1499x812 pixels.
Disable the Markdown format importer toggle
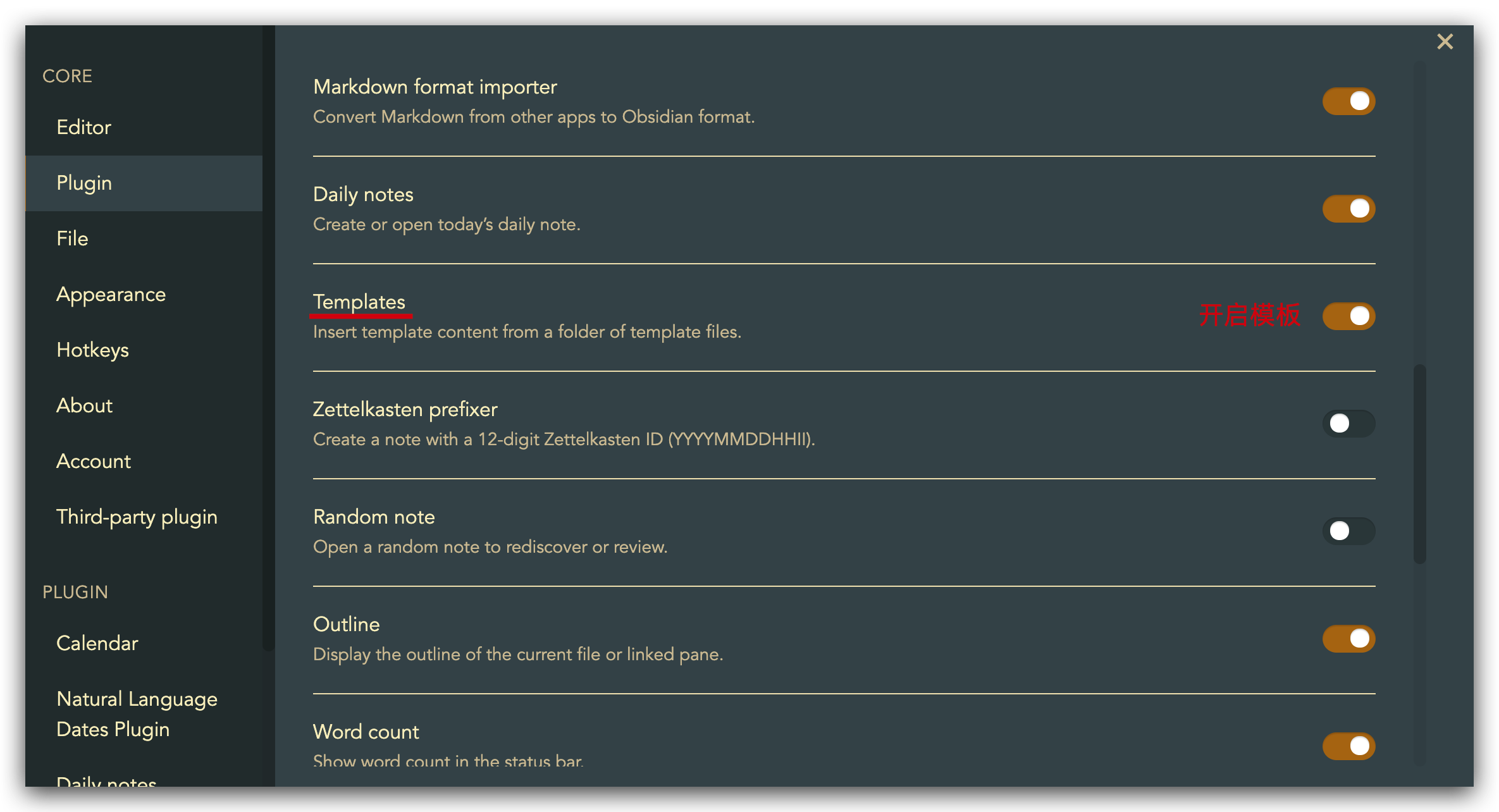pyautogui.click(x=1348, y=101)
